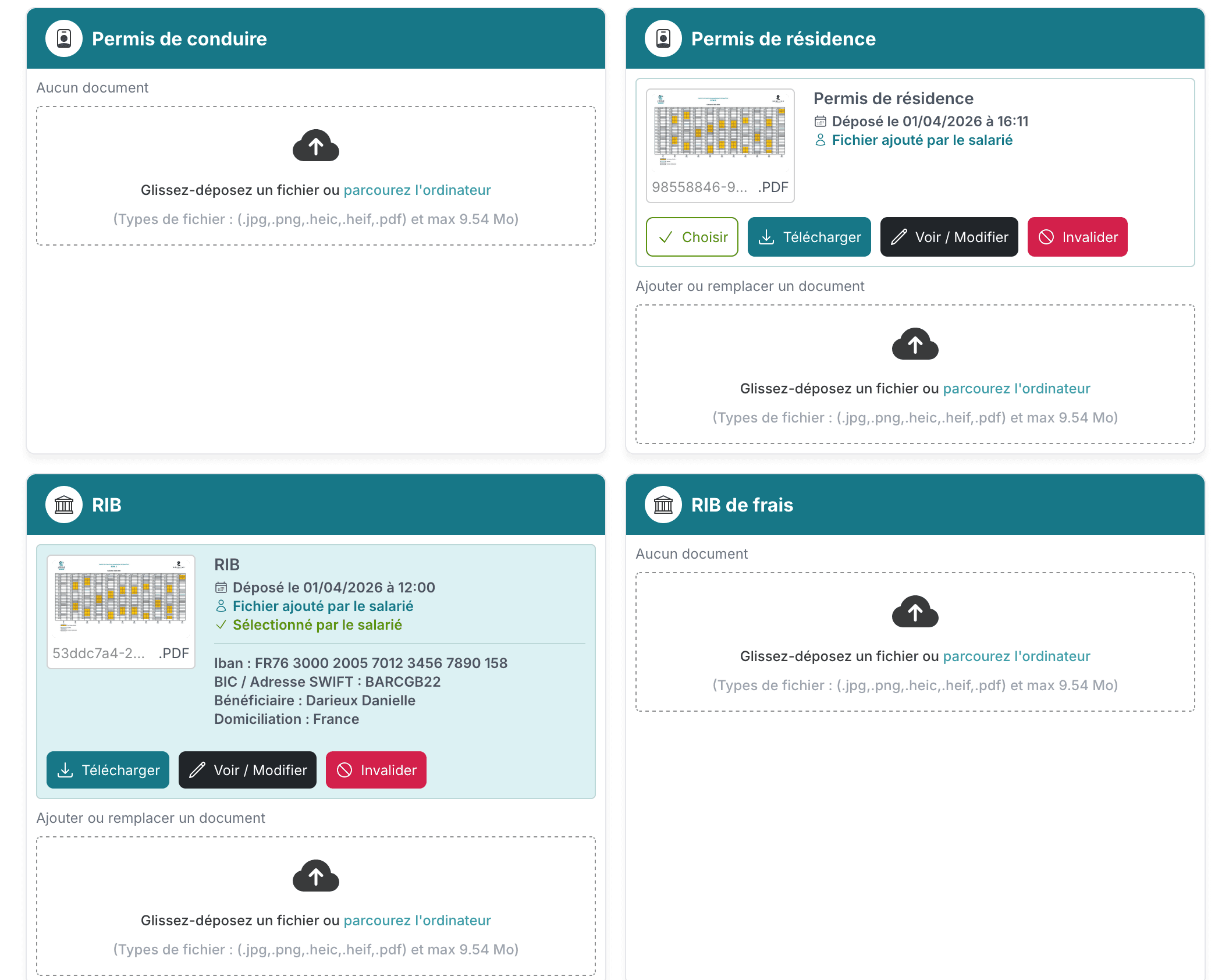
Task: Open Voir / Modifier for the RIB
Action: point(247,770)
